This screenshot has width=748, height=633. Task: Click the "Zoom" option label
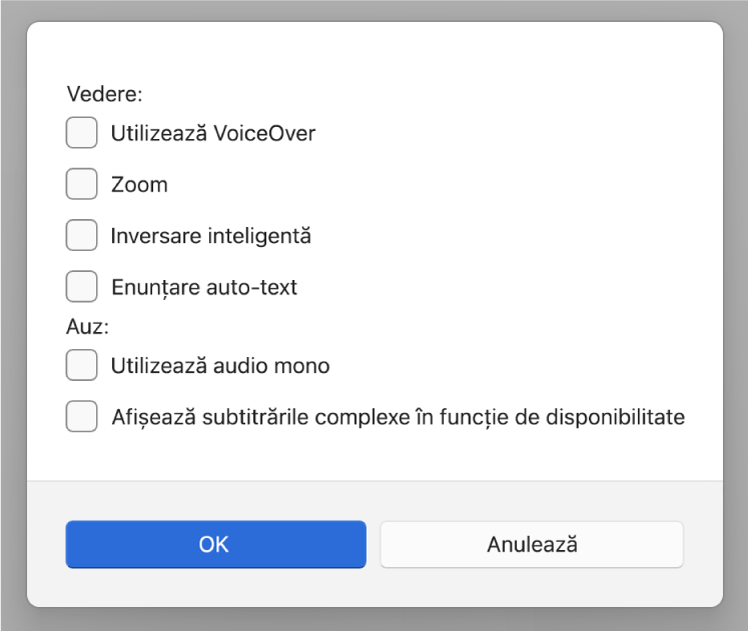coord(139,185)
